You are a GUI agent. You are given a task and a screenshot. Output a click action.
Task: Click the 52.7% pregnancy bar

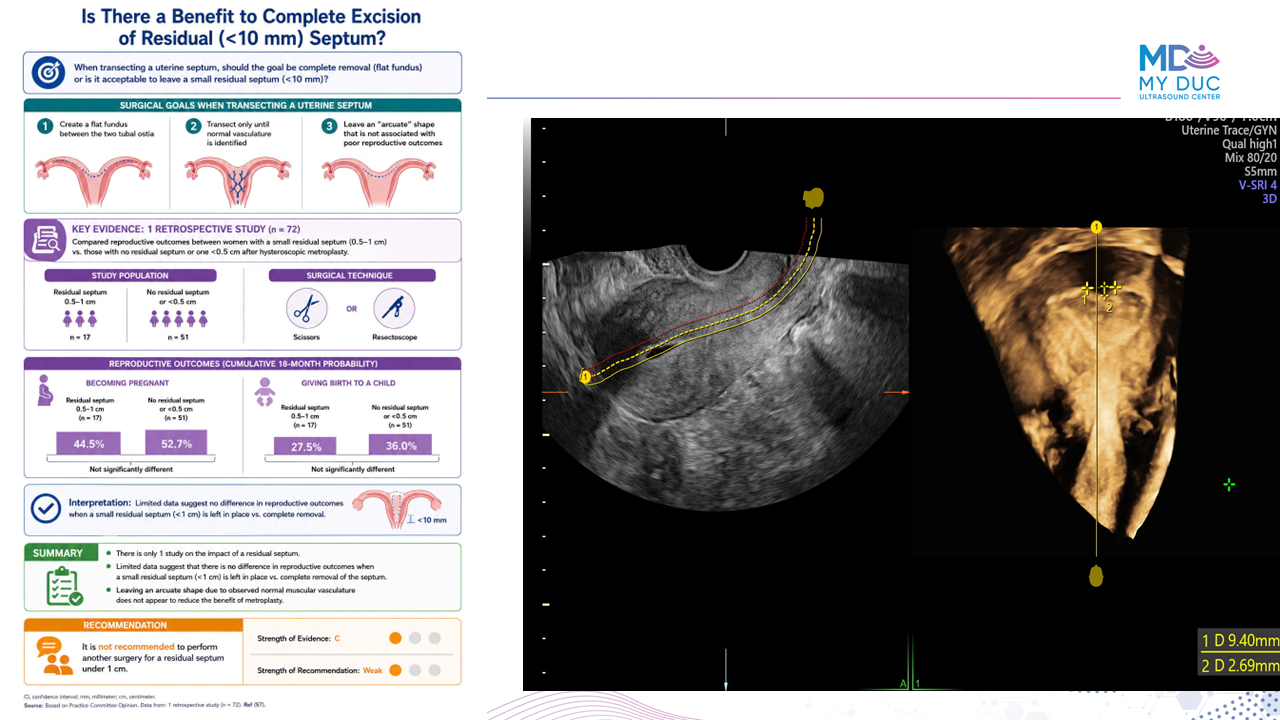(x=176, y=442)
